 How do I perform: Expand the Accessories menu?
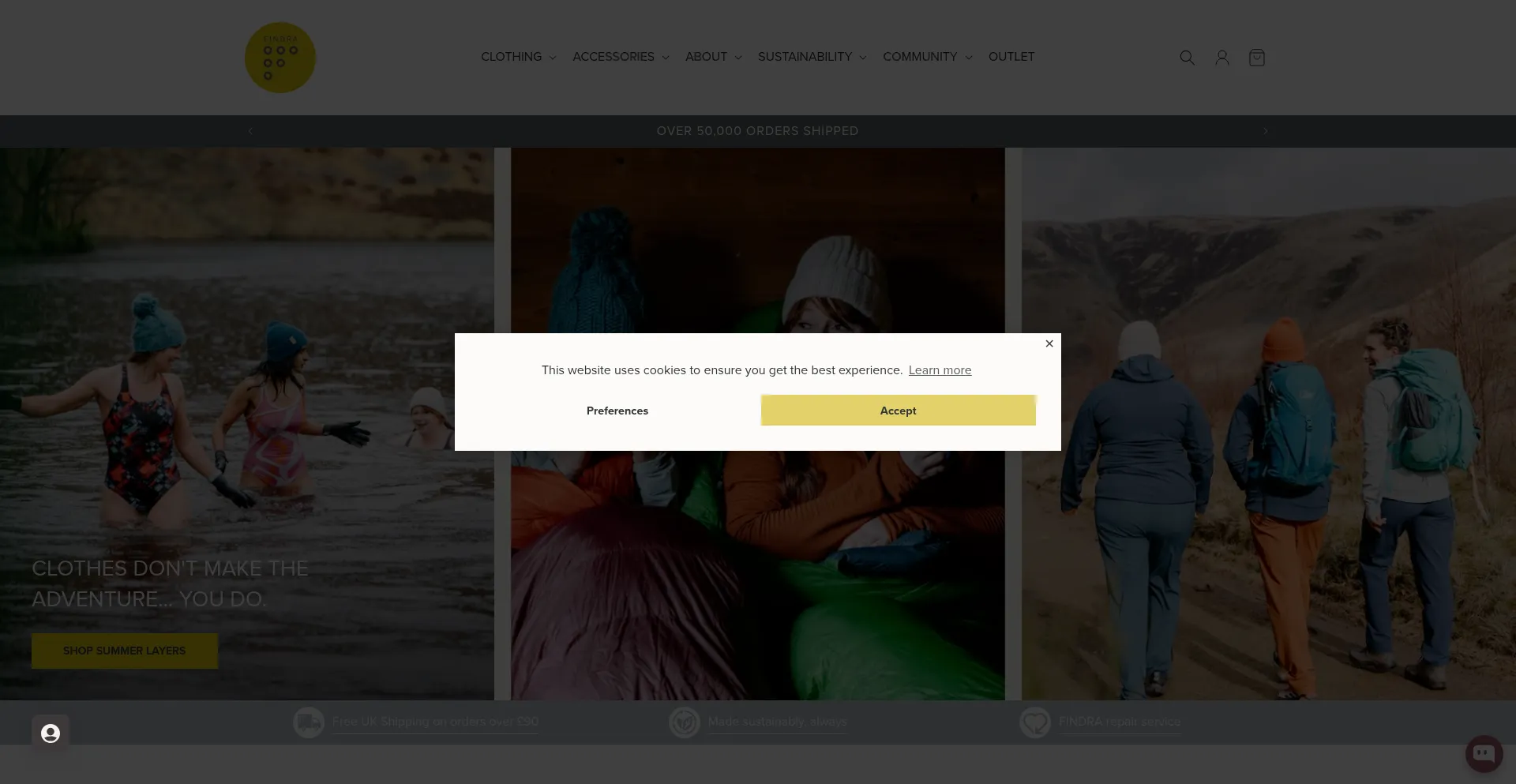click(621, 57)
